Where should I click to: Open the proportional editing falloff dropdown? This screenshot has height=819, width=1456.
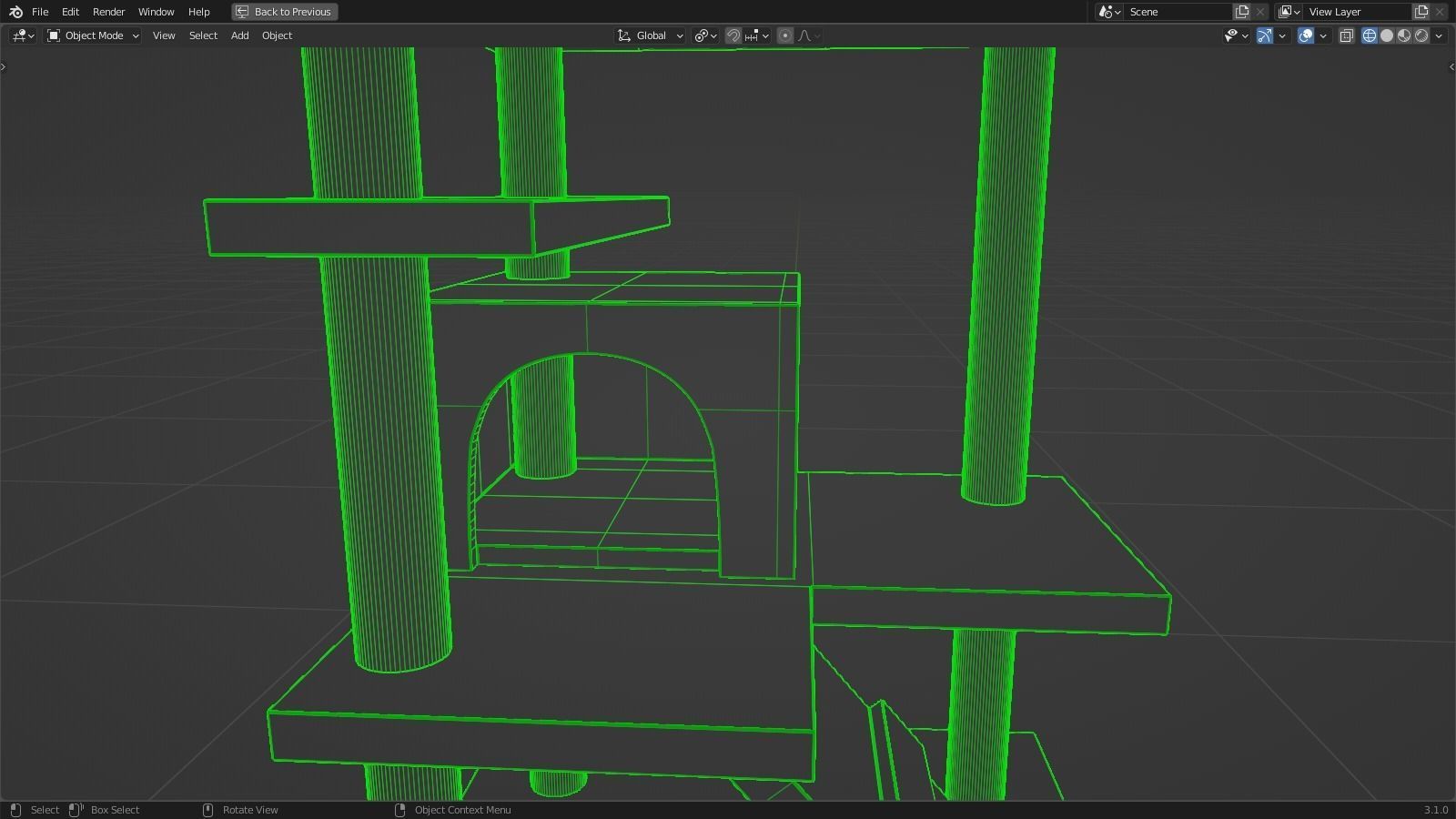[x=809, y=35]
